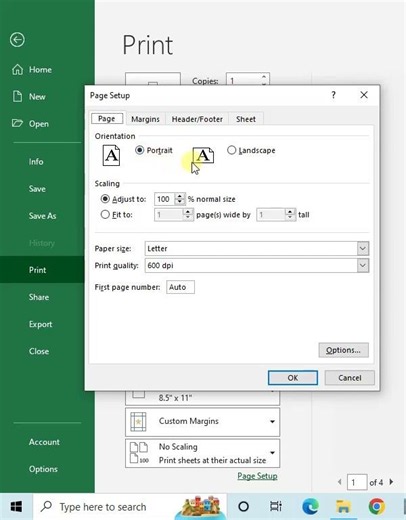Image resolution: width=406 pixels, height=520 pixels.
Task: Switch to the Margins tab
Action: tap(145, 119)
